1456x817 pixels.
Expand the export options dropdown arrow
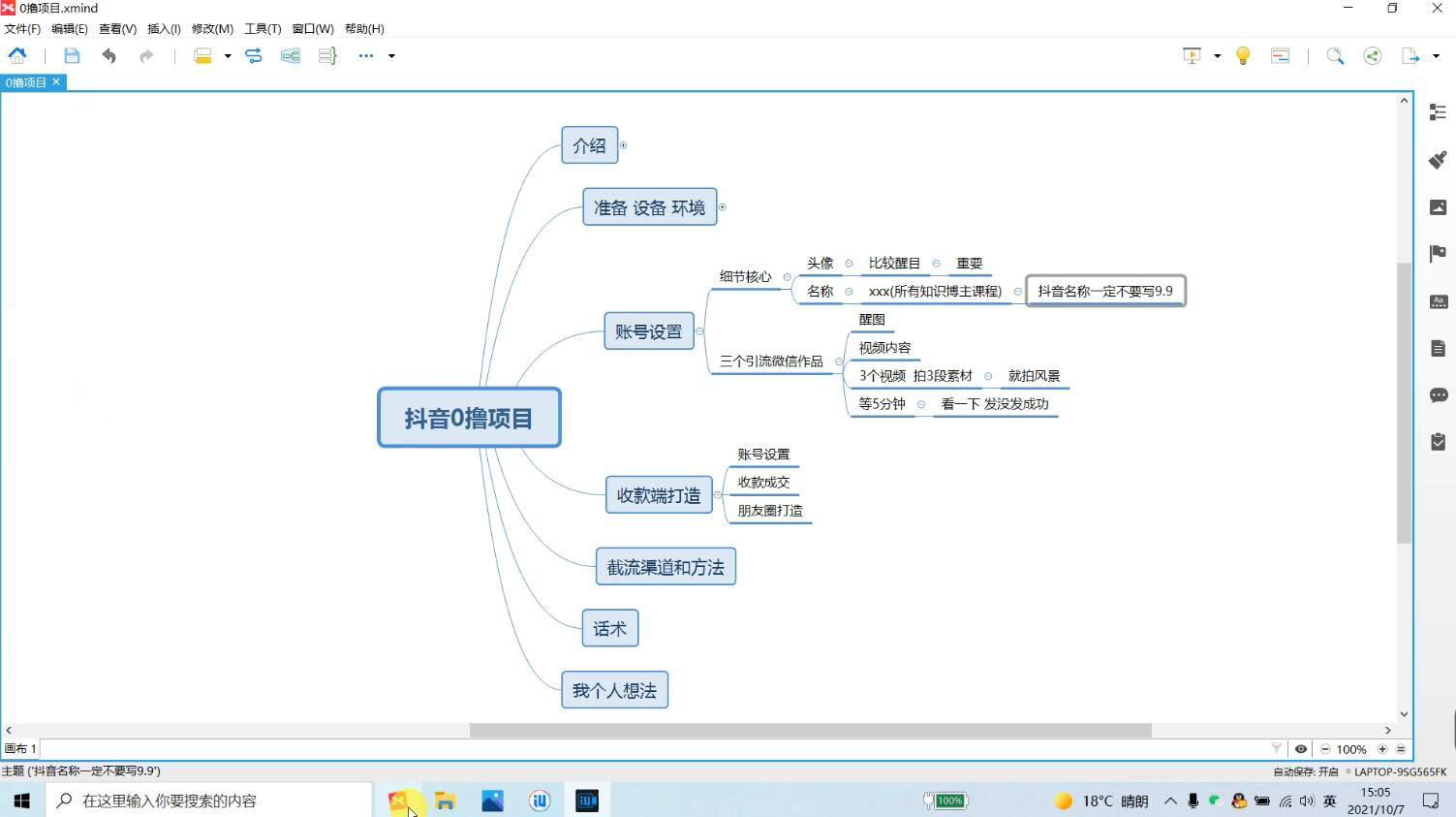(x=1438, y=55)
